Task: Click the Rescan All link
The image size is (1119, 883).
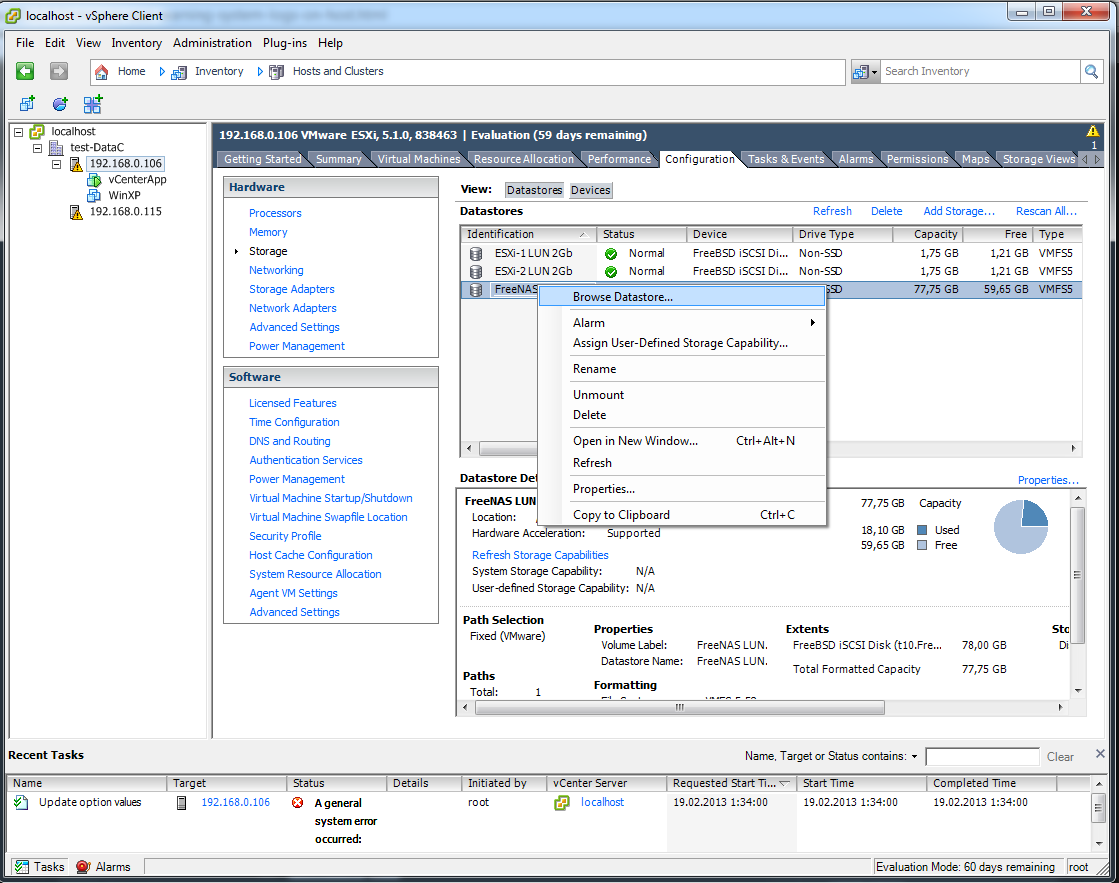Action: 1046,211
